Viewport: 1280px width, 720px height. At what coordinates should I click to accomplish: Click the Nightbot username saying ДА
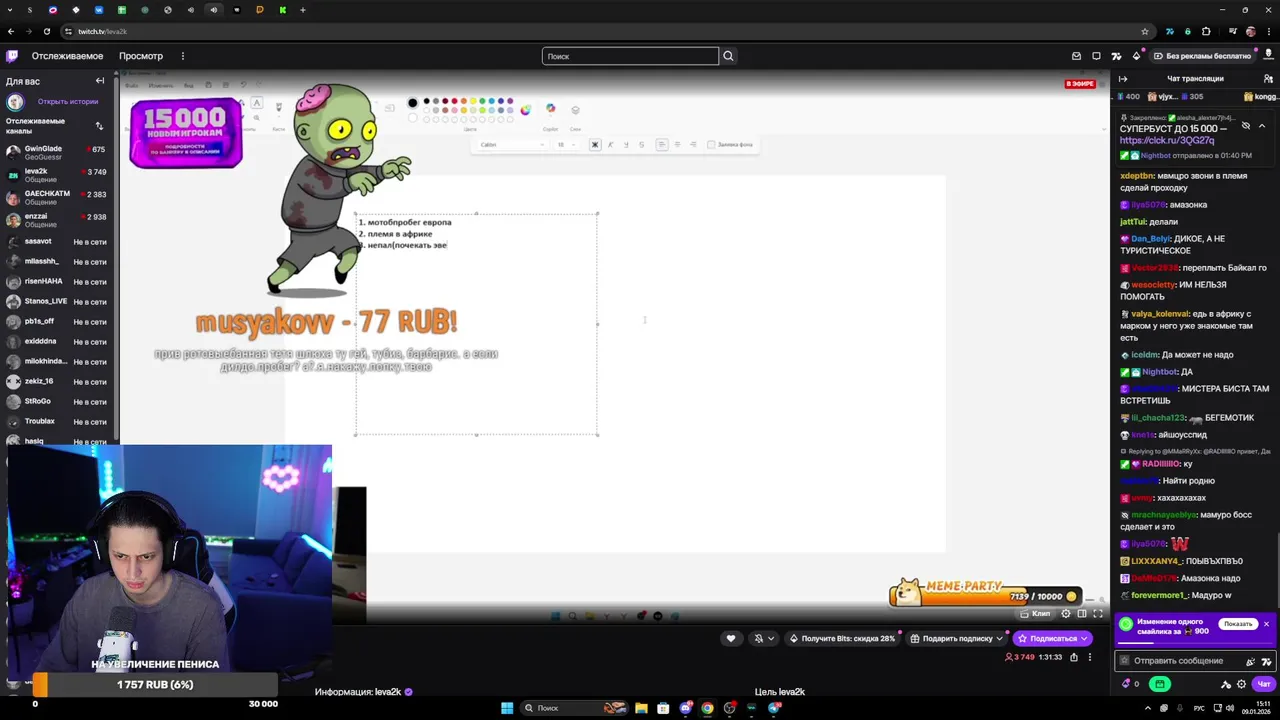click(x=1160, y=372)
